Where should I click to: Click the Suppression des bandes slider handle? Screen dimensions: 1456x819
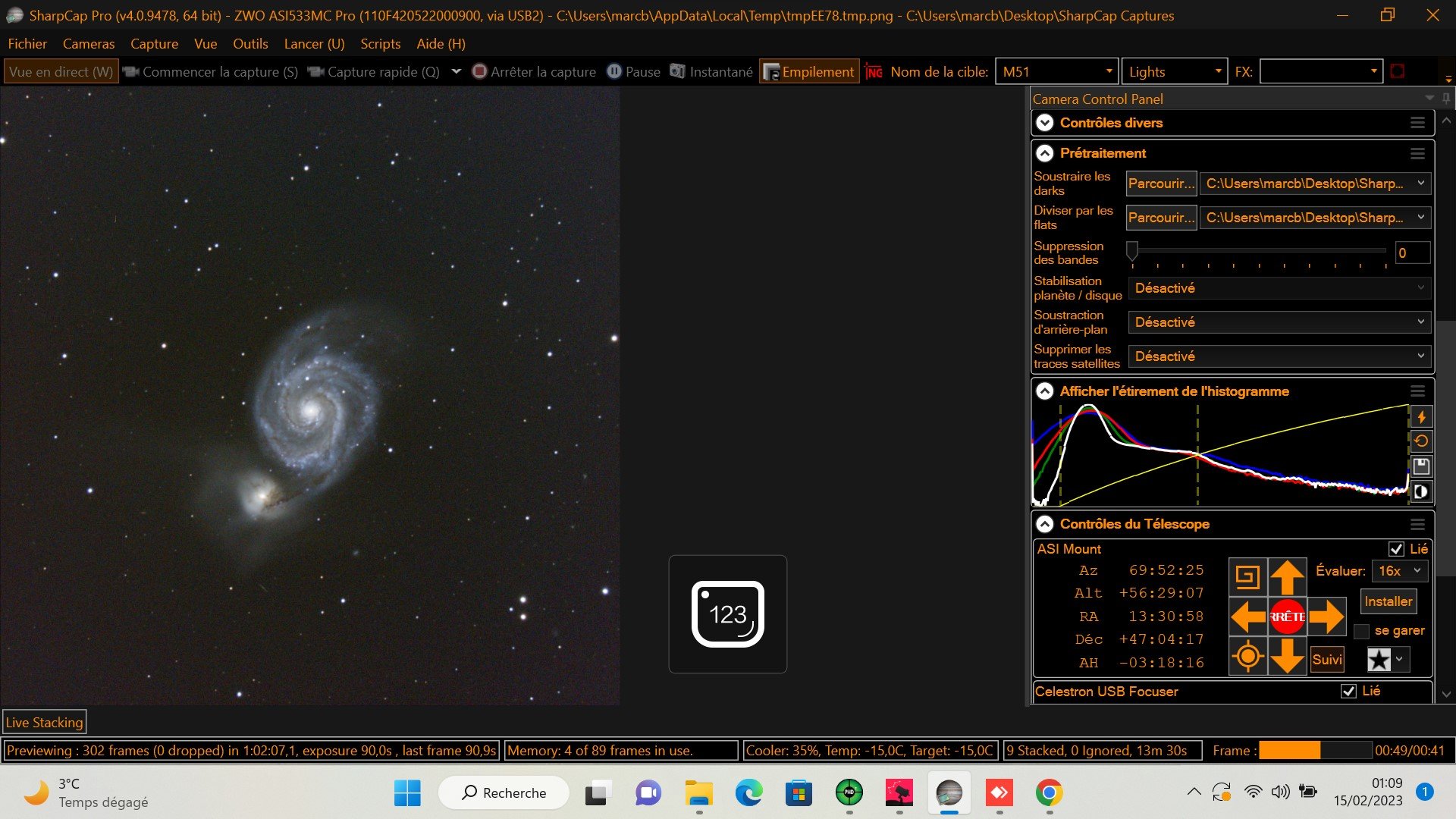coord(1132,251)
